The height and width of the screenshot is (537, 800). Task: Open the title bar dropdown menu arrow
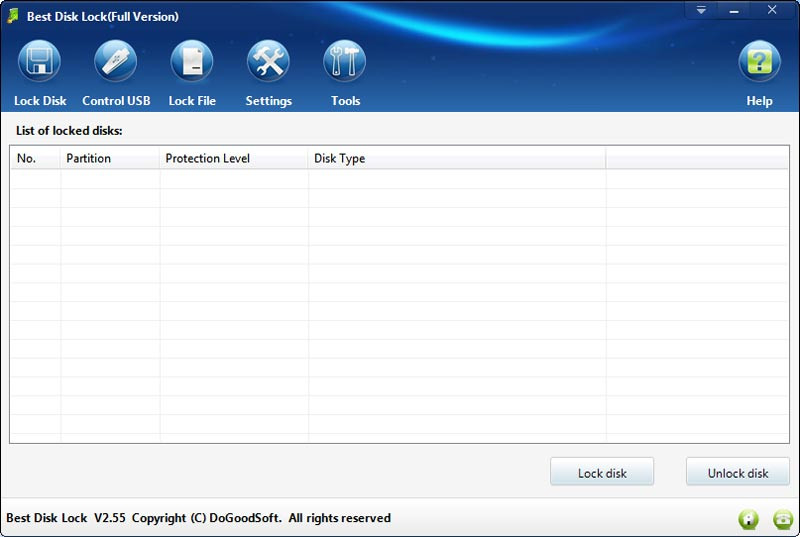[702, 10]
